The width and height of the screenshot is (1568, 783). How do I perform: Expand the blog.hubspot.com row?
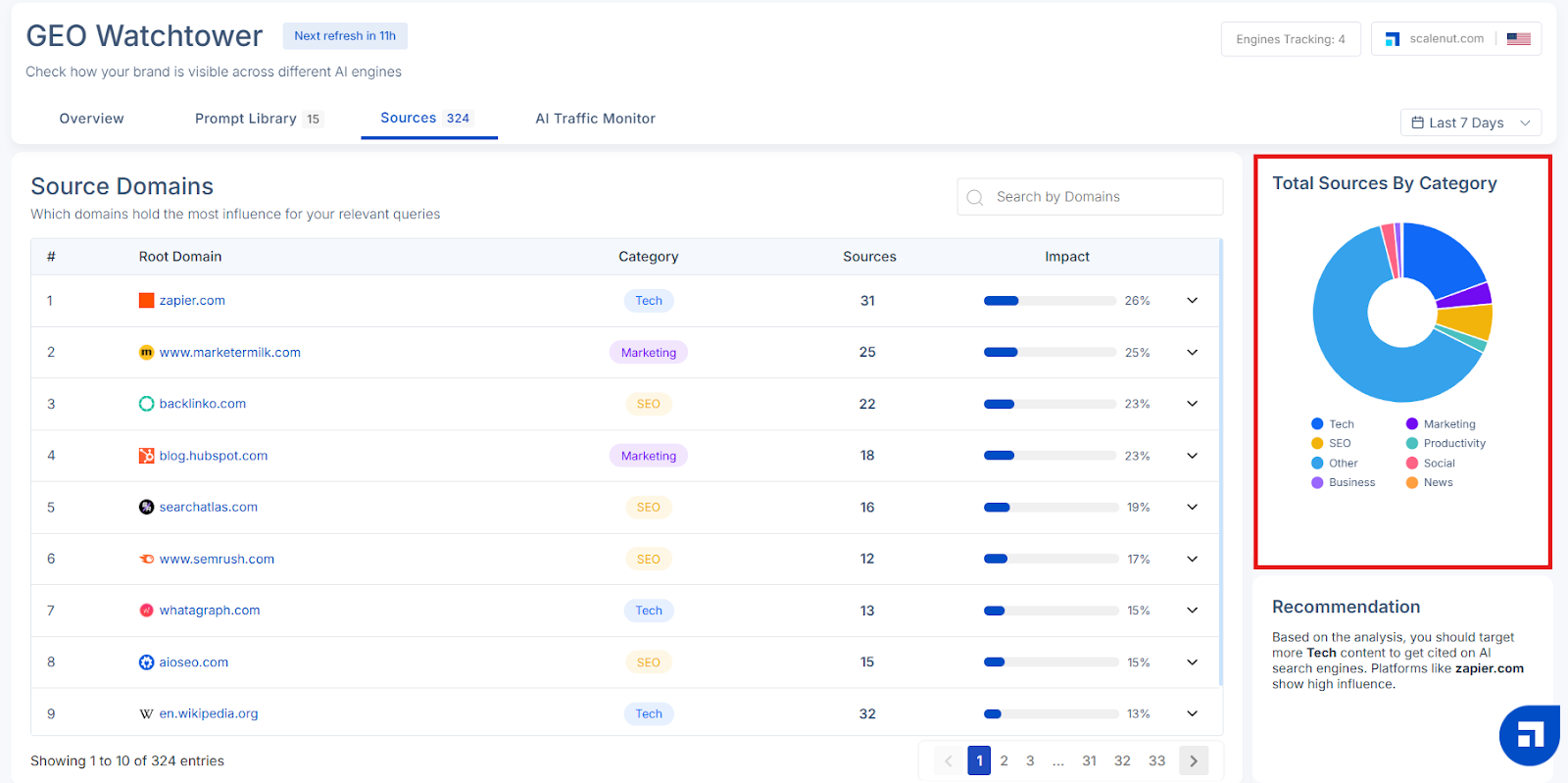(x=1193, y=456)
